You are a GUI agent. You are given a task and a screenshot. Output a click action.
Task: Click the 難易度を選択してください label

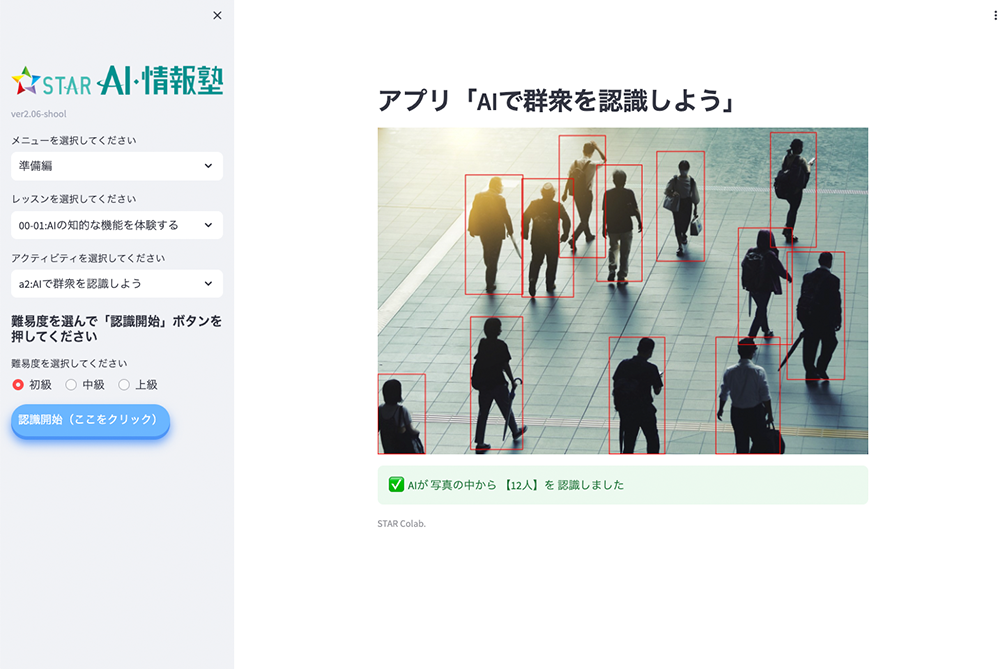tap(69, 364)
